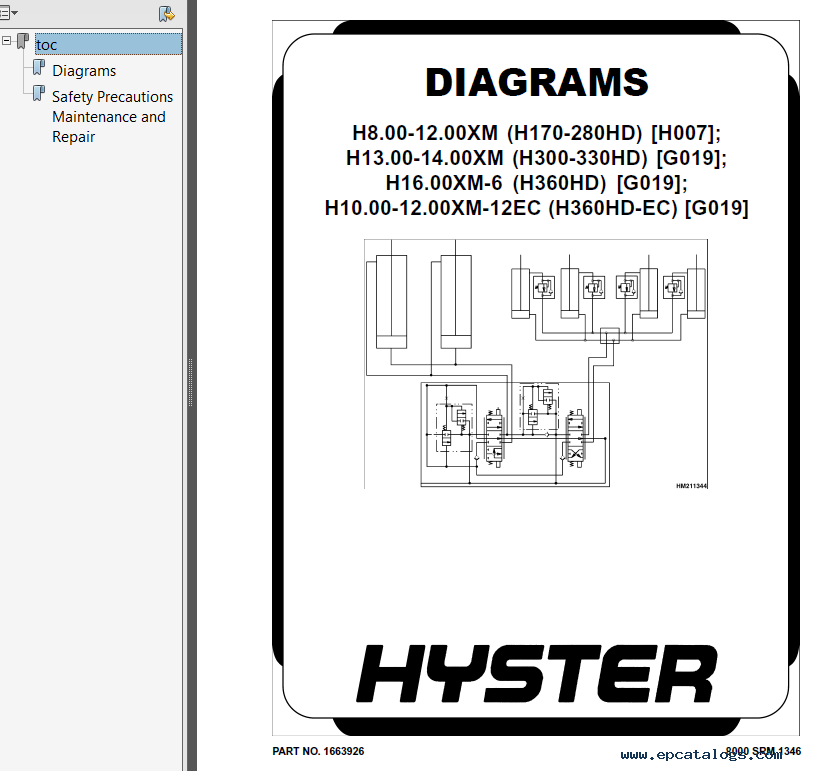Click the PART NO. 1663926 text
The image size is (833, 771).
(318, 751)
